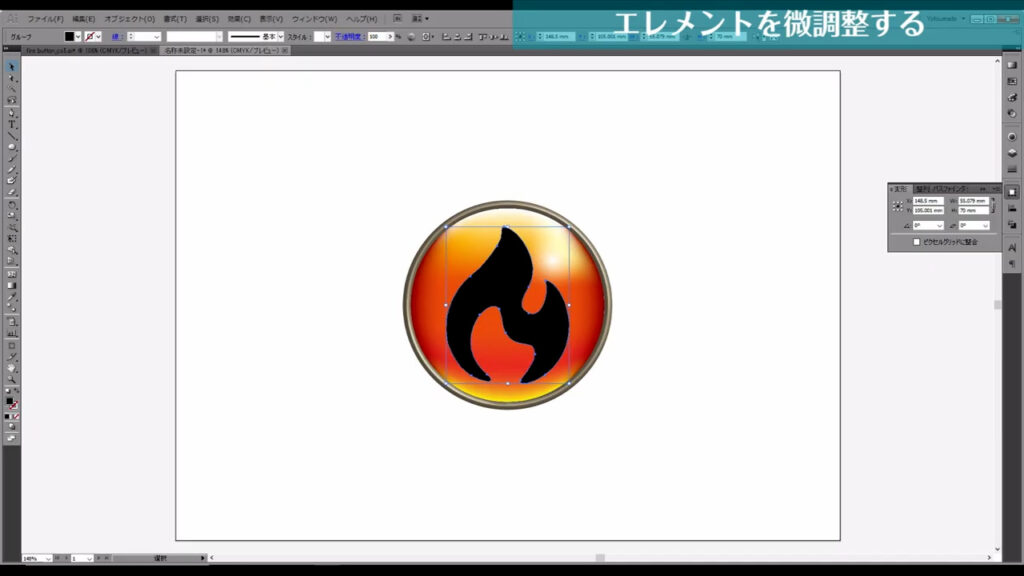The height and width of the screenshot is (576, 1024).
Task: Switch to the 変形 panel tab
Action: (901, 189)
